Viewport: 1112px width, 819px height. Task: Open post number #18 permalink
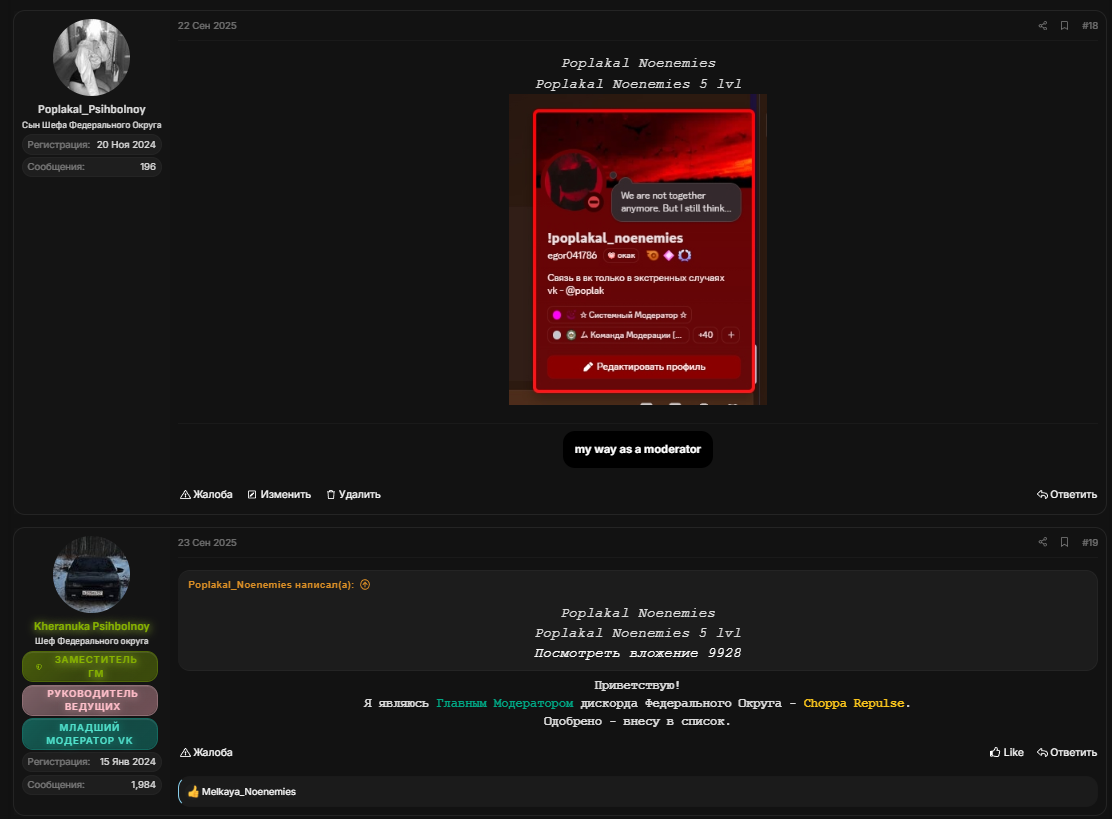pyautogui.click(x=1089, y=26)
